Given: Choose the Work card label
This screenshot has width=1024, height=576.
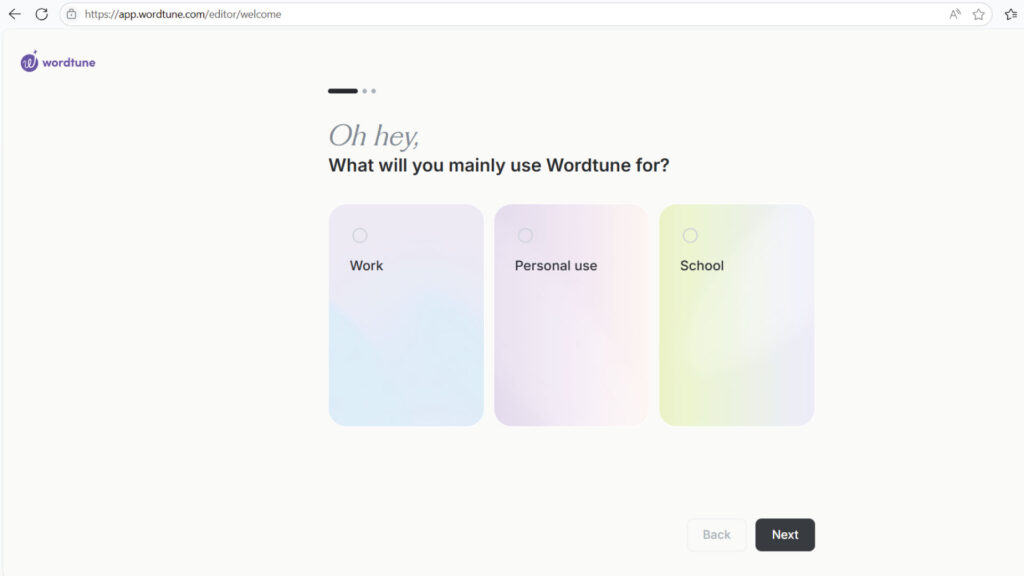Looking at the screenshot, I should coord(366,266).
